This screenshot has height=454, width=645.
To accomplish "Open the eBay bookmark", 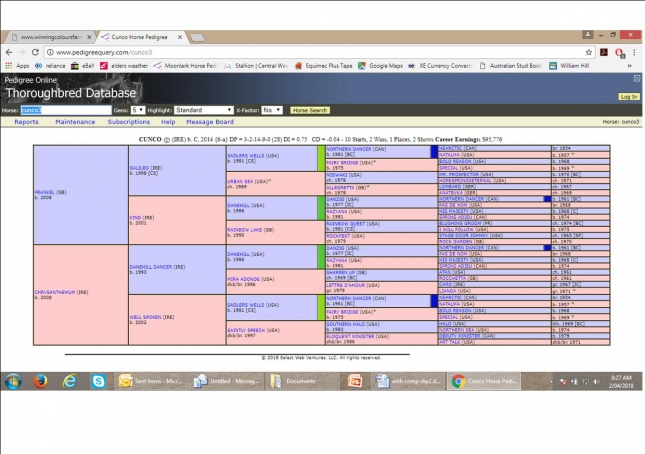I will pos(83,66).
